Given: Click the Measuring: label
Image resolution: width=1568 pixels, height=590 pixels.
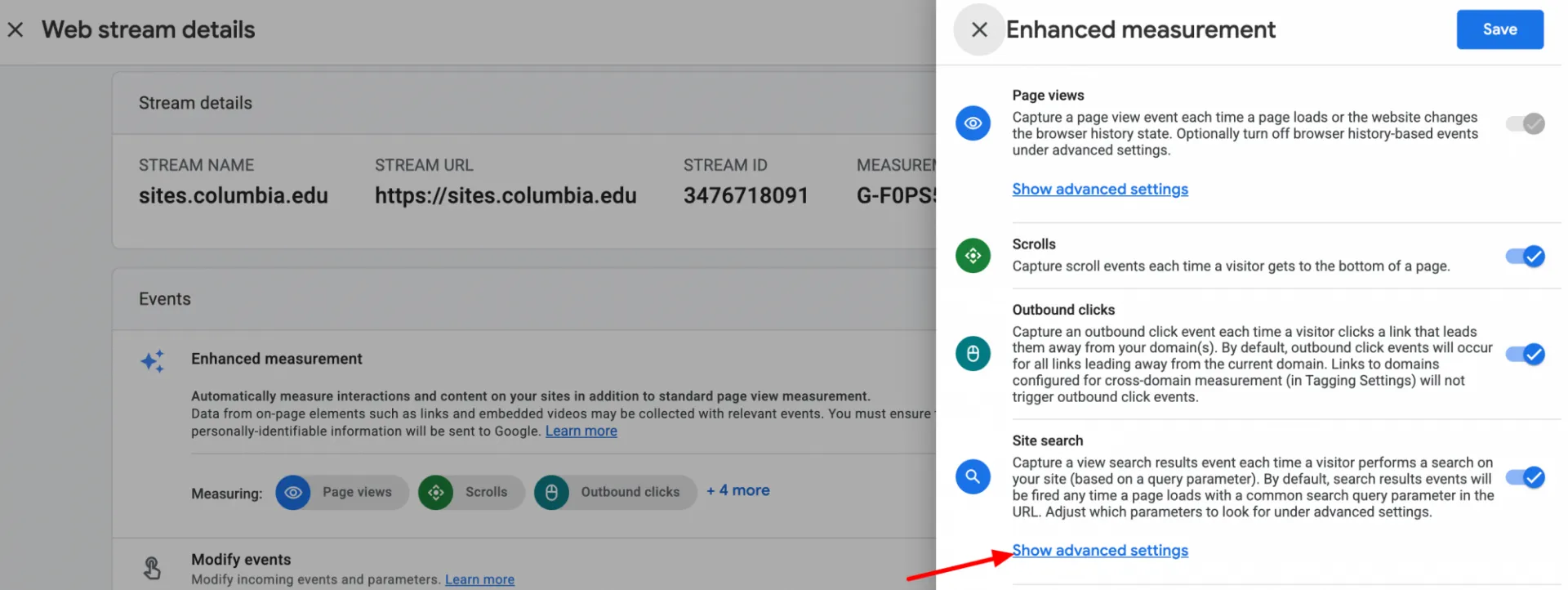Looking at the screenshot, I should tap(227, 494).
